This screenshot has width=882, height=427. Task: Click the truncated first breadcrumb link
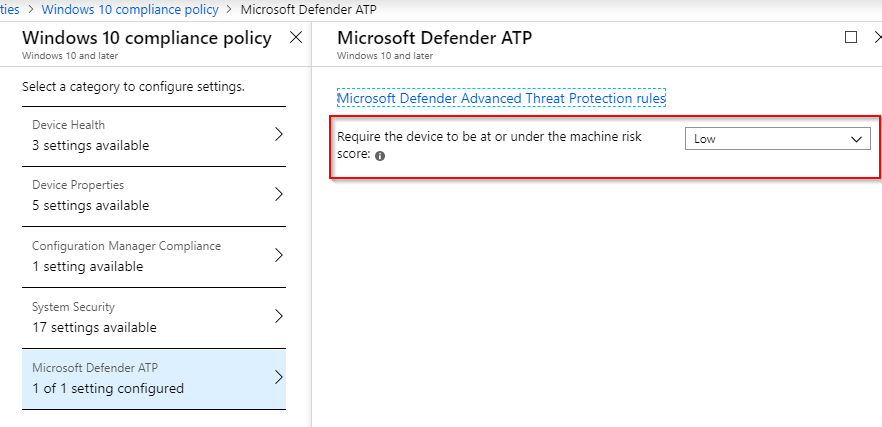(9, 9)
